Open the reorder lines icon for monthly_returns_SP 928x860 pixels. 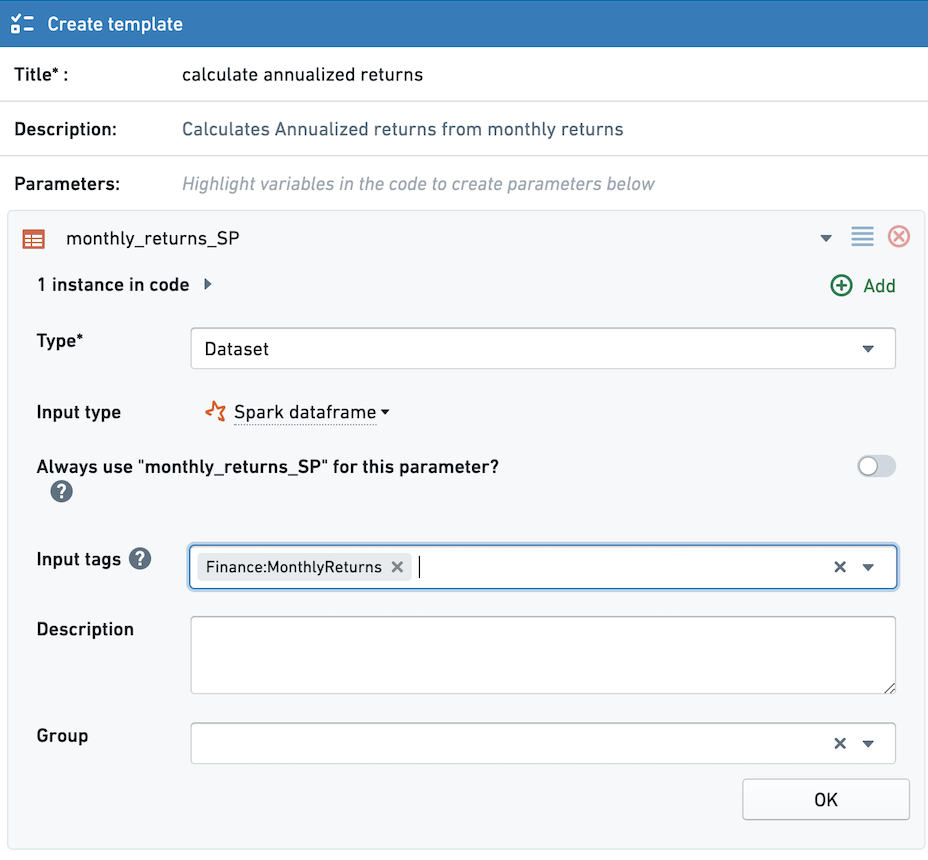(862, 237)
